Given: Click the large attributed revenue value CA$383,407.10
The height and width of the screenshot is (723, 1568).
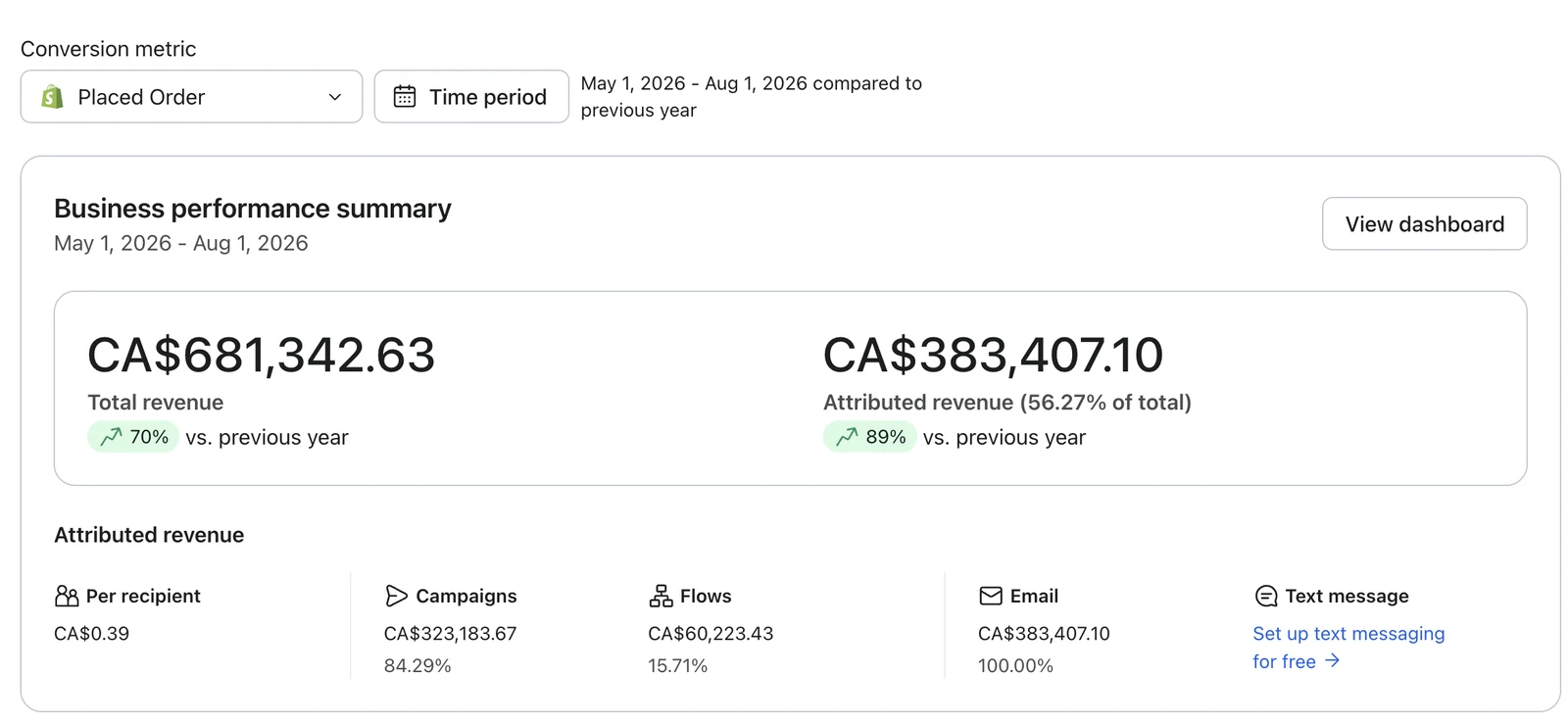Looking at the screenshot, I should [993, 355].
